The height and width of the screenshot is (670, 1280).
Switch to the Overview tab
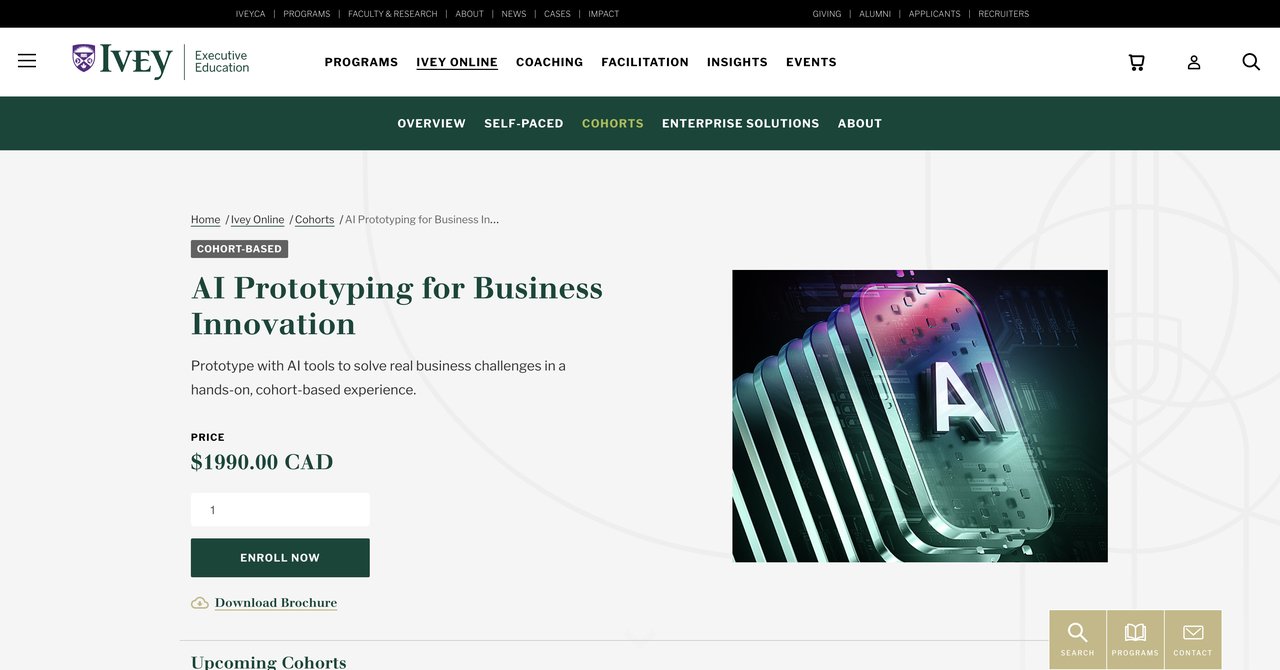pos(431,124)
